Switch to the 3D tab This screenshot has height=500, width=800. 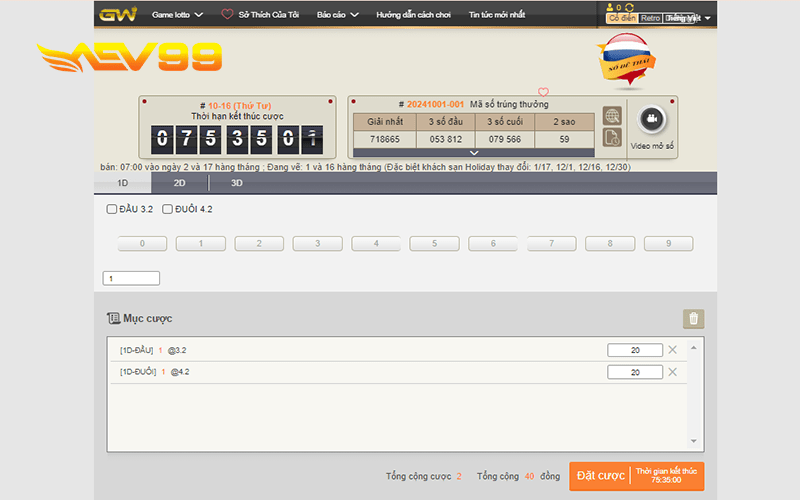coord(236,183)
